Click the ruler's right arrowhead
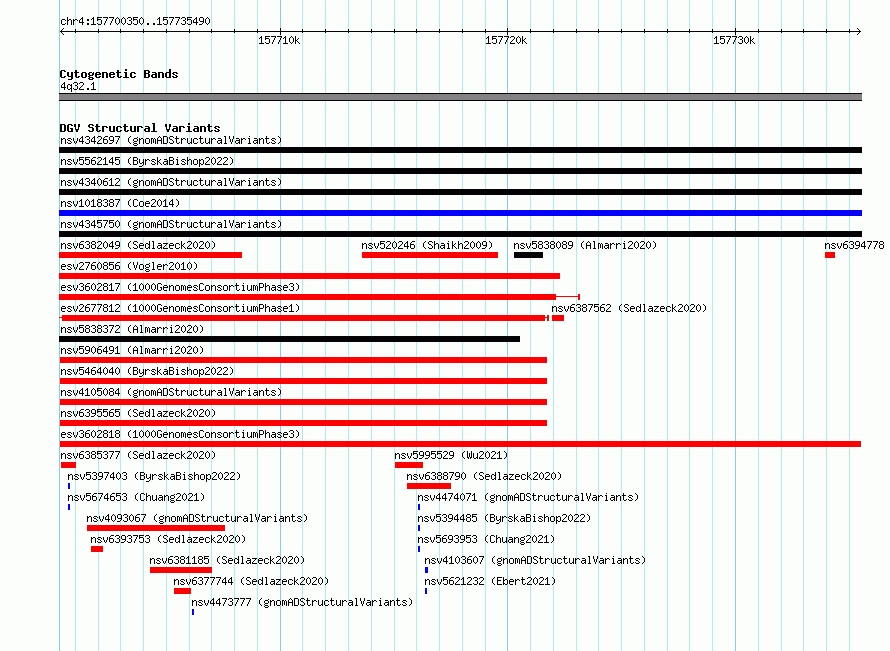 859,32
